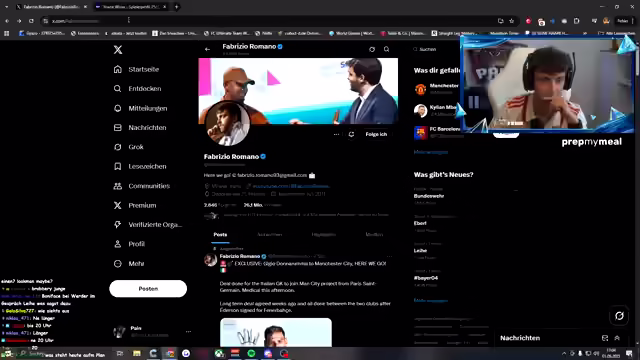
Task: Open the Leihe trend
Action: [x=420, y=251]
